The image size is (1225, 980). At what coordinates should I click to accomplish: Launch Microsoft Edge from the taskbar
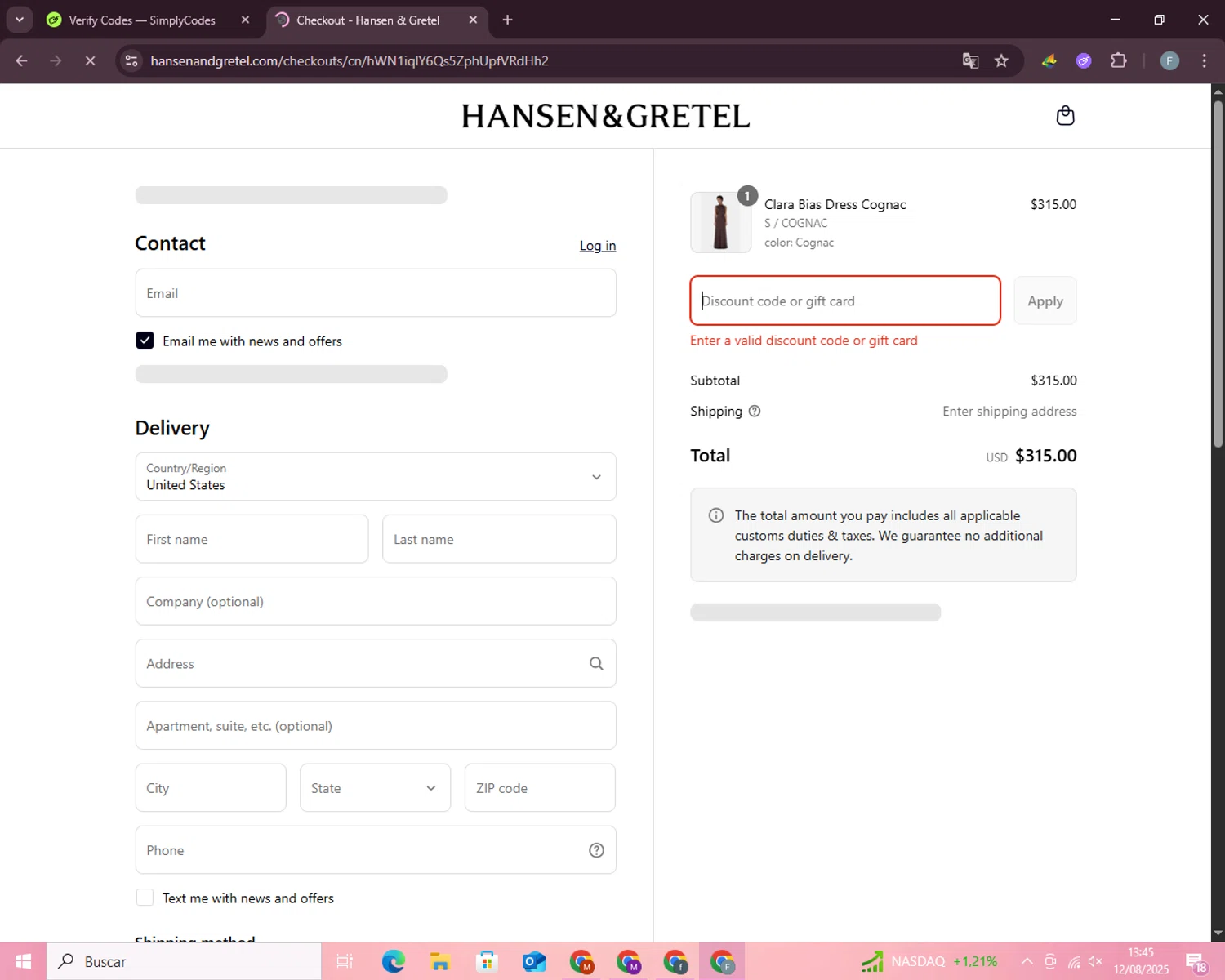pos(394,961)
